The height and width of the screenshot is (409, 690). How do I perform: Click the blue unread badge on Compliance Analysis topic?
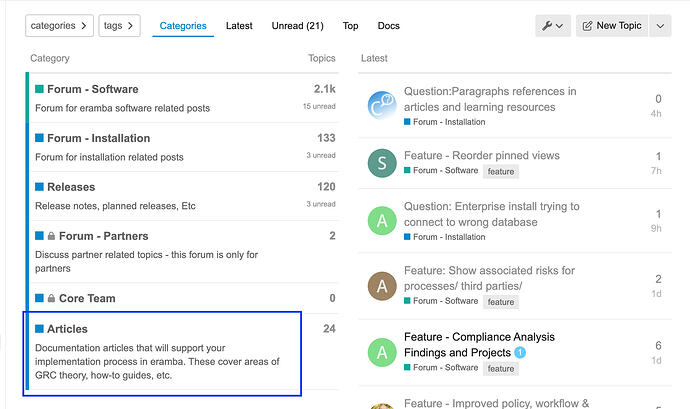click(x=520, y=353)
